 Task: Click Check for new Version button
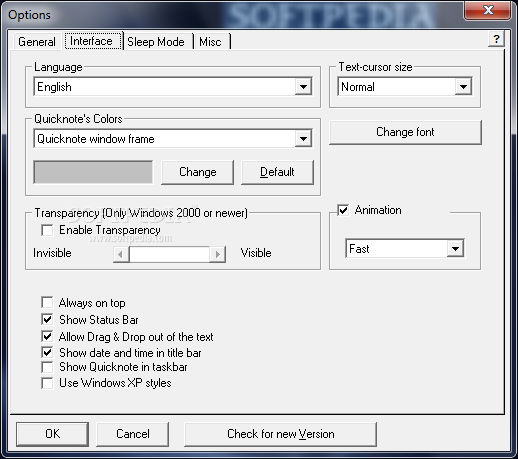coord(281,434)
